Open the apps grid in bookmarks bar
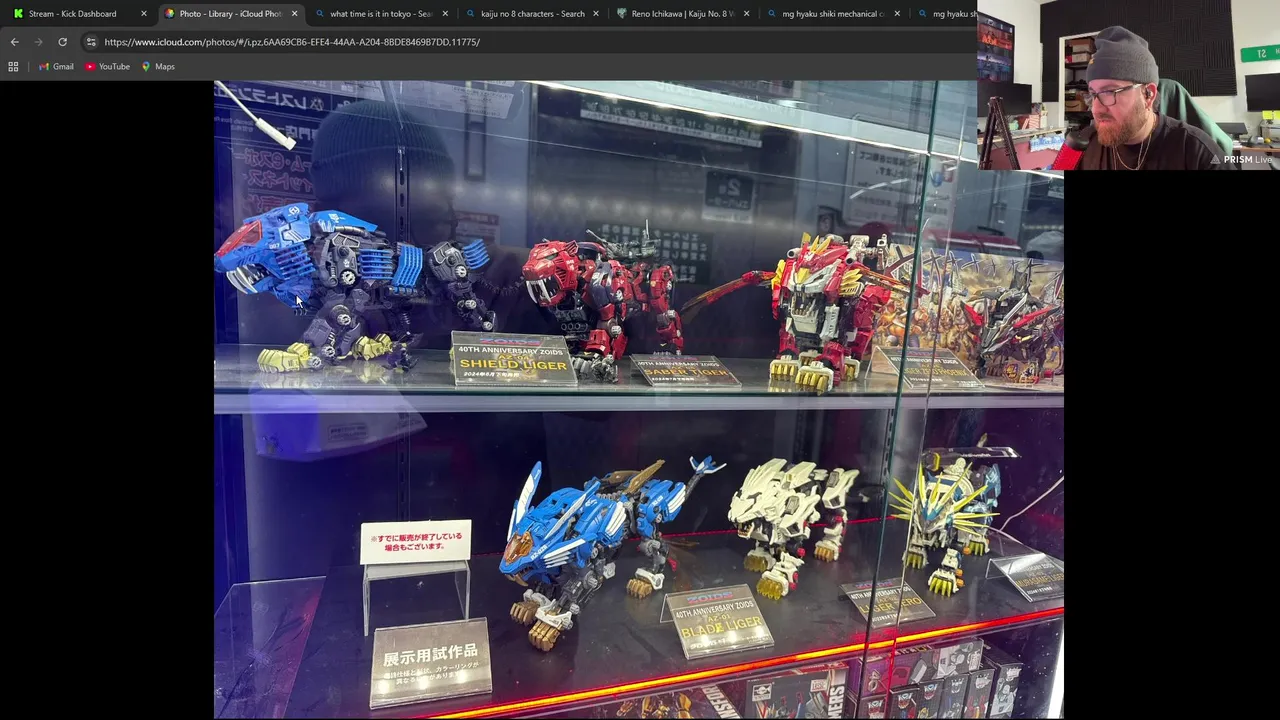Screen dimensions: 1280x720 [x=13, y=67]
